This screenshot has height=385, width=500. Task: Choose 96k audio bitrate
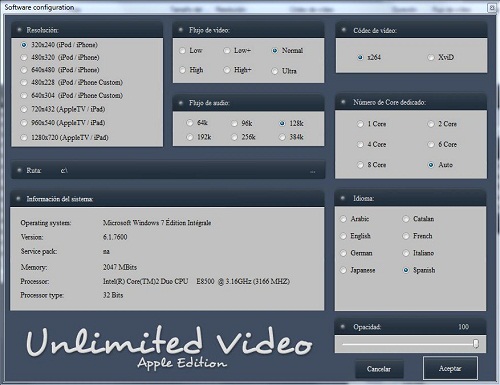234,124
